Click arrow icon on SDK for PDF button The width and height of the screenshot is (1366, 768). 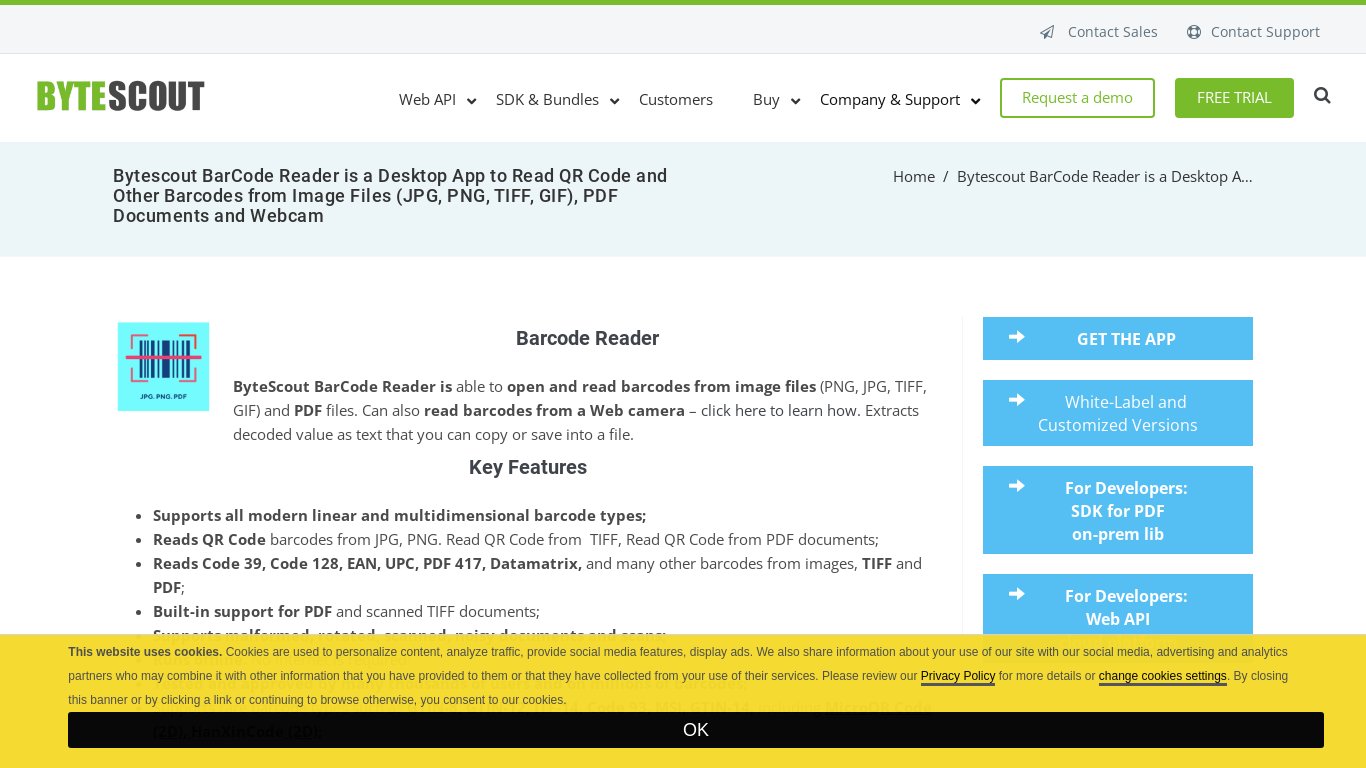(1017, 486)
